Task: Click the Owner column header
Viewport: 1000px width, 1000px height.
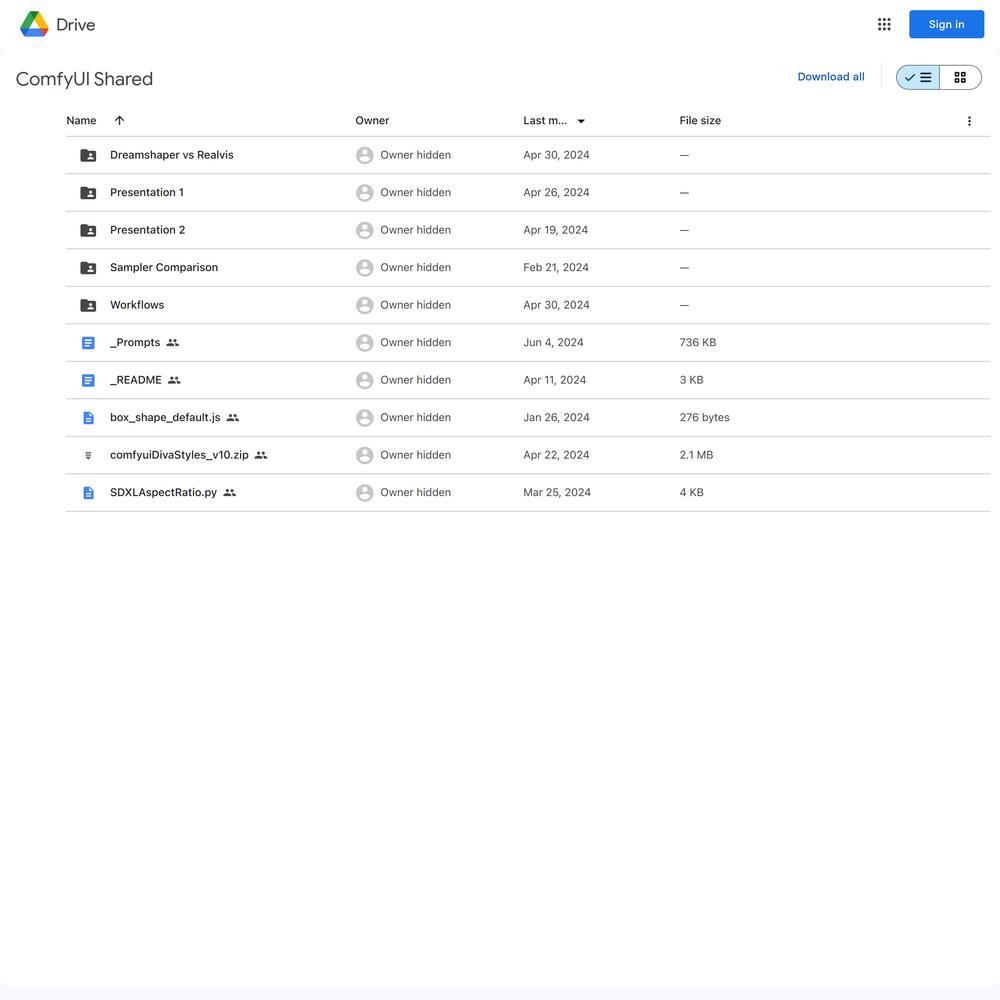Action: pyautogui.click(x=372, y=121)
